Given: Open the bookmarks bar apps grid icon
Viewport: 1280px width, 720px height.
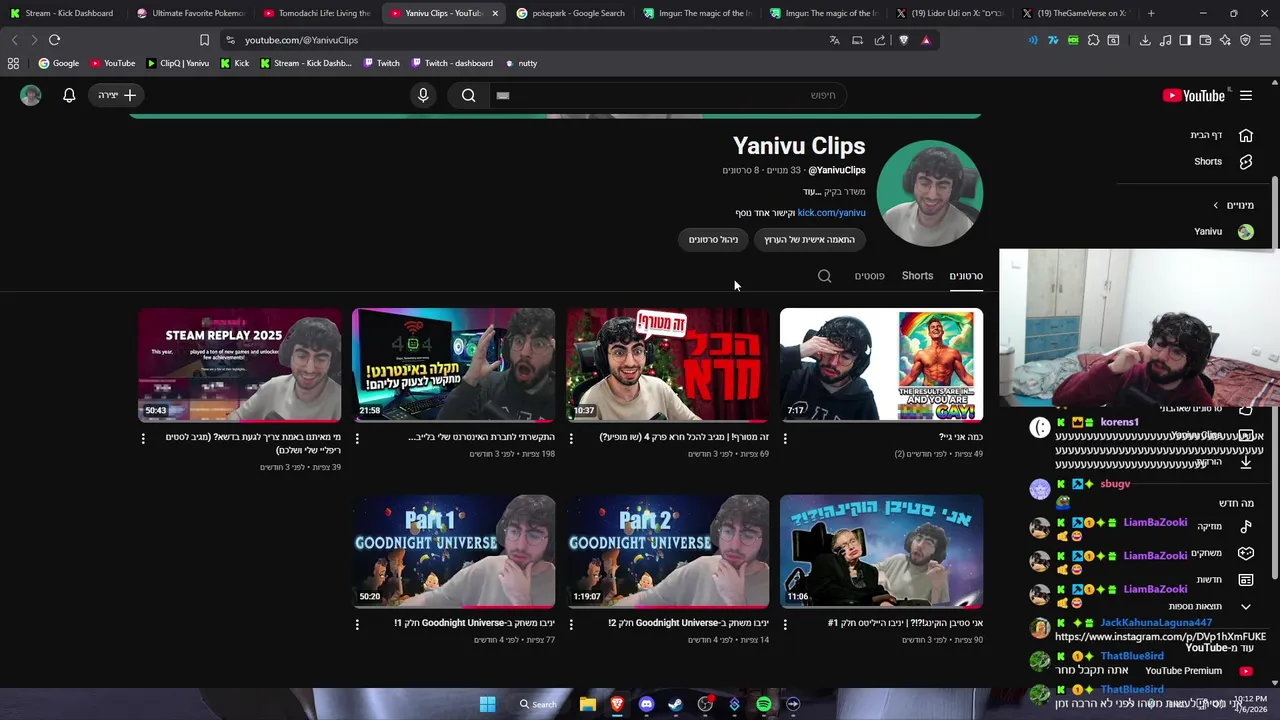Looking at the screenshot, I should click(13, 63).
